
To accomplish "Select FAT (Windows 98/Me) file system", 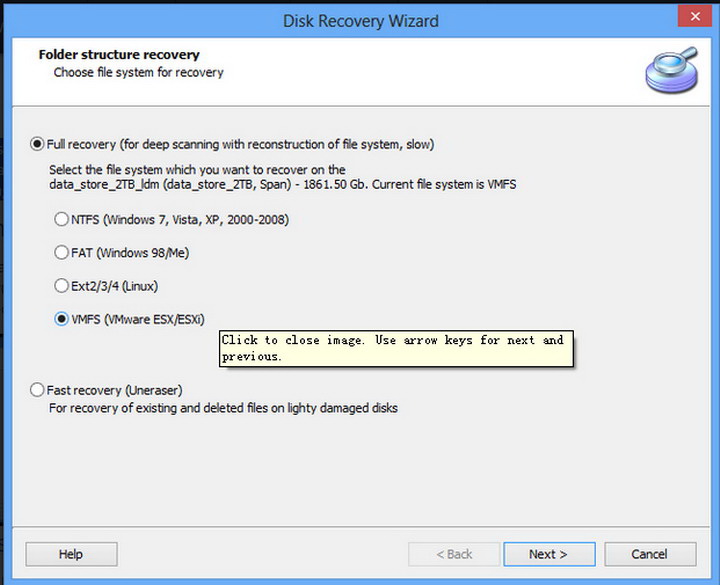I will (62, 253).
